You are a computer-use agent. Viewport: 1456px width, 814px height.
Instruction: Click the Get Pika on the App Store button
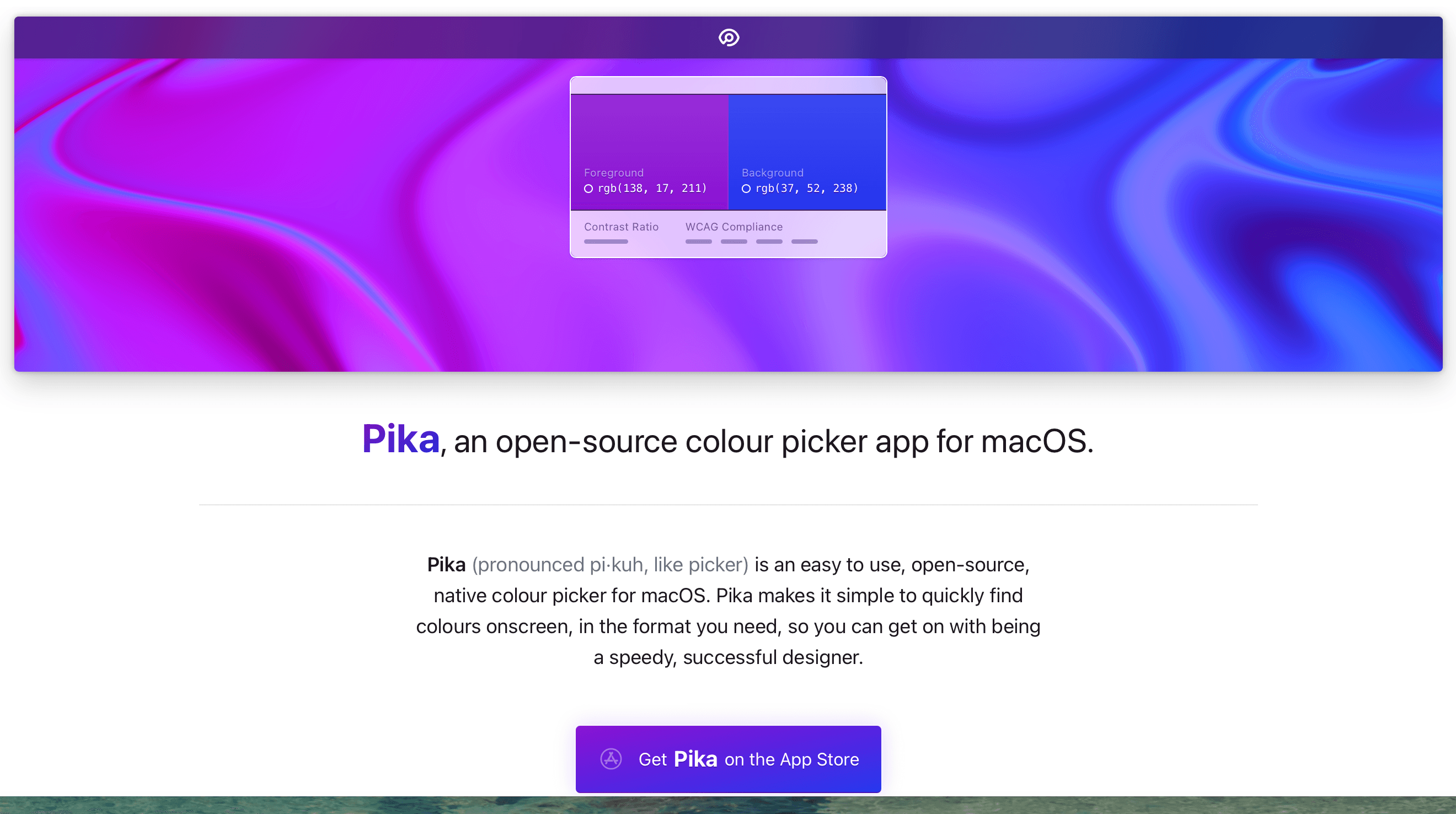click(x=728, y=759)
